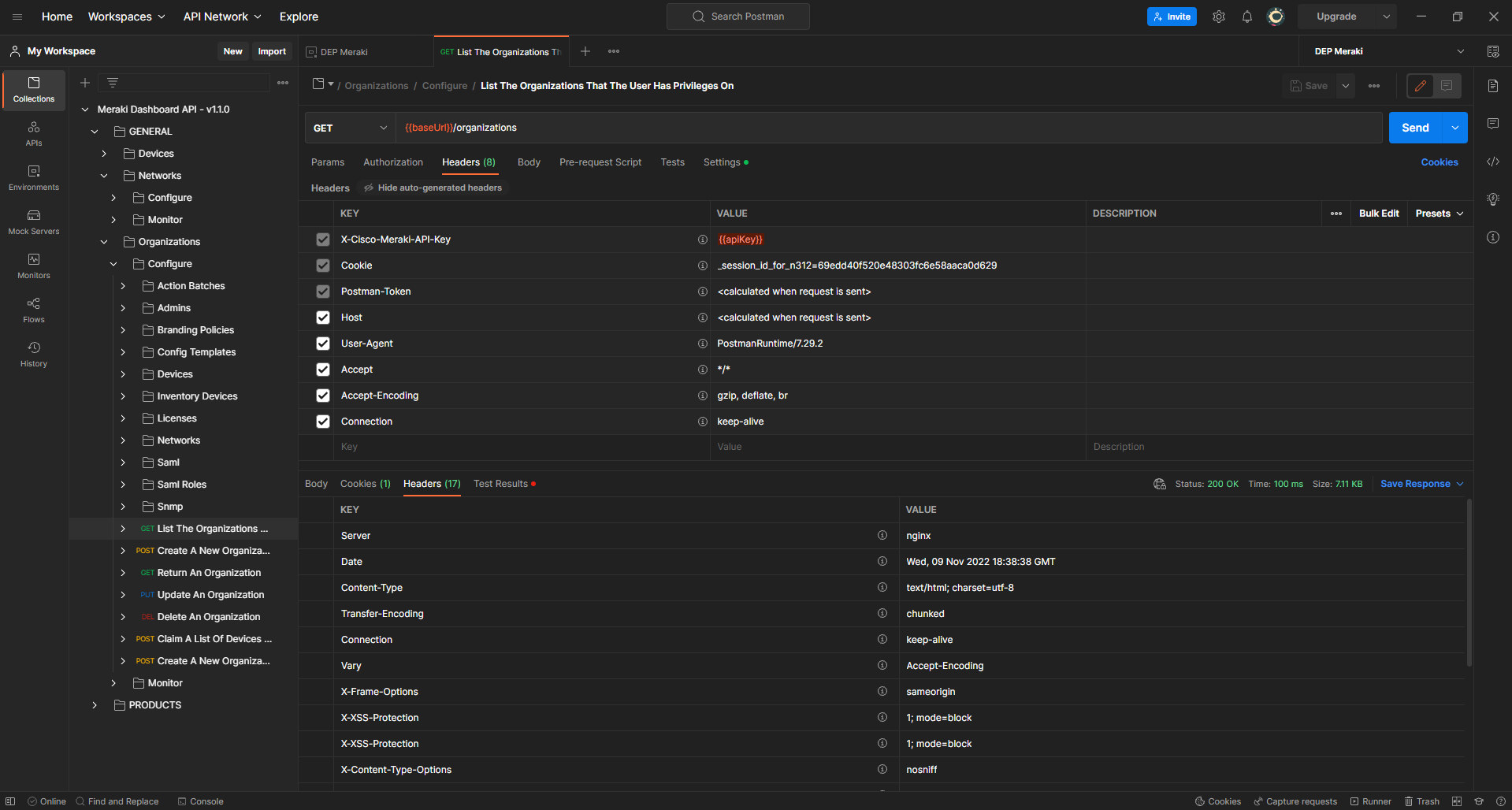Screen dimensions: 1512x810
Task: Open the documentation pane icon
Action: point(1493,86)
